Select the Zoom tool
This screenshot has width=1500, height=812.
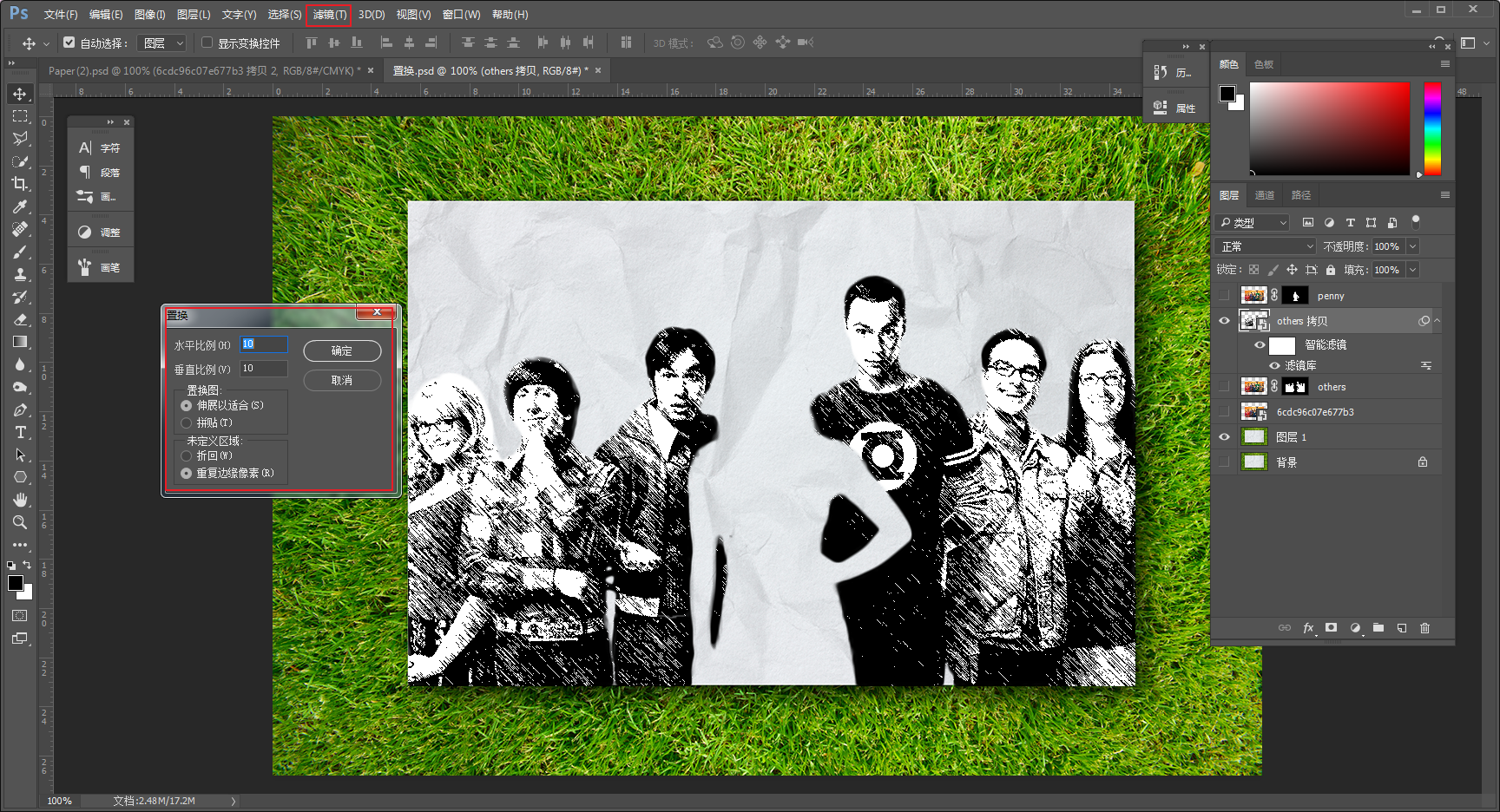(20, 522)
